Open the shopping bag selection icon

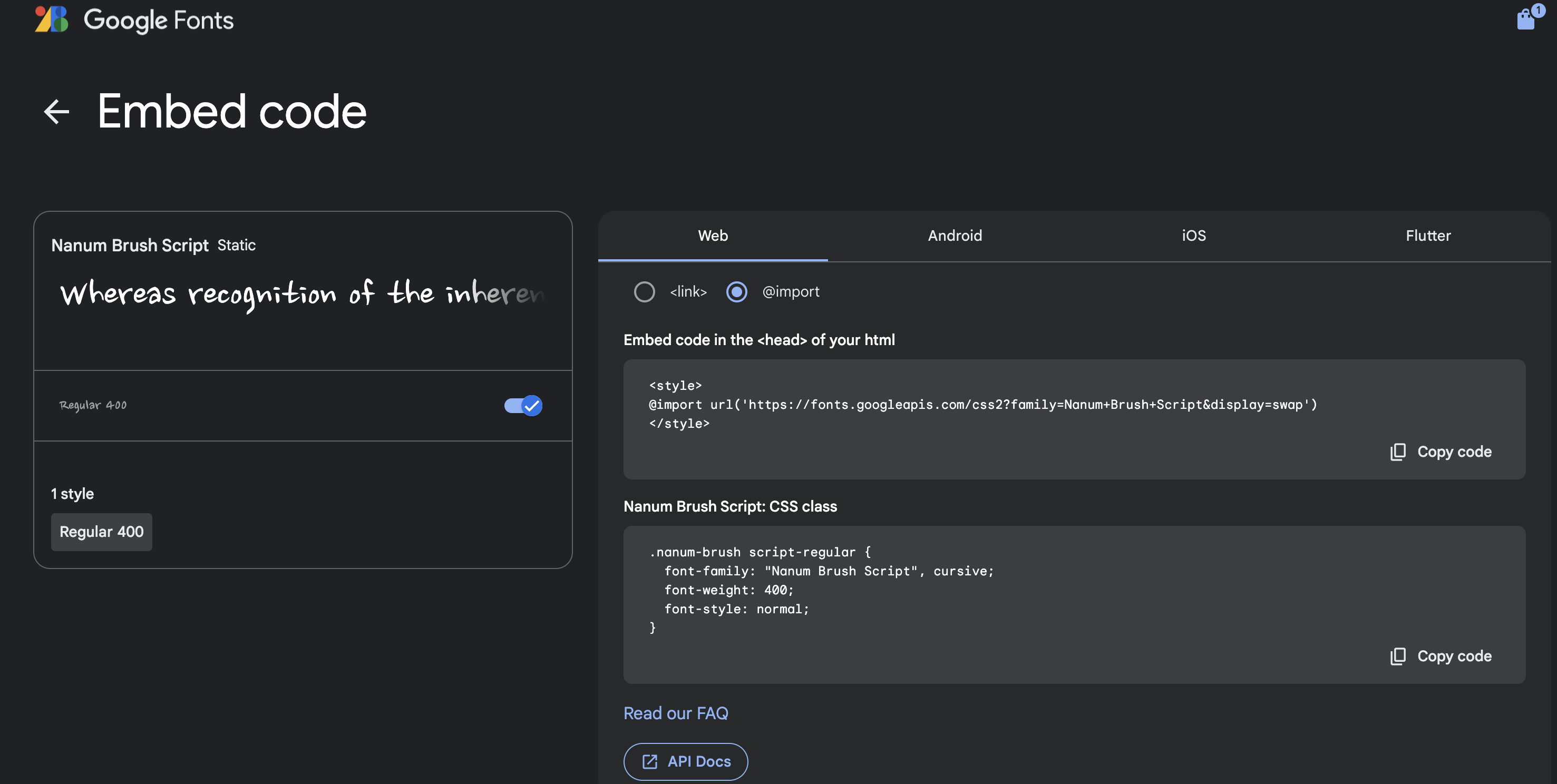click(x=1526, y=19)
